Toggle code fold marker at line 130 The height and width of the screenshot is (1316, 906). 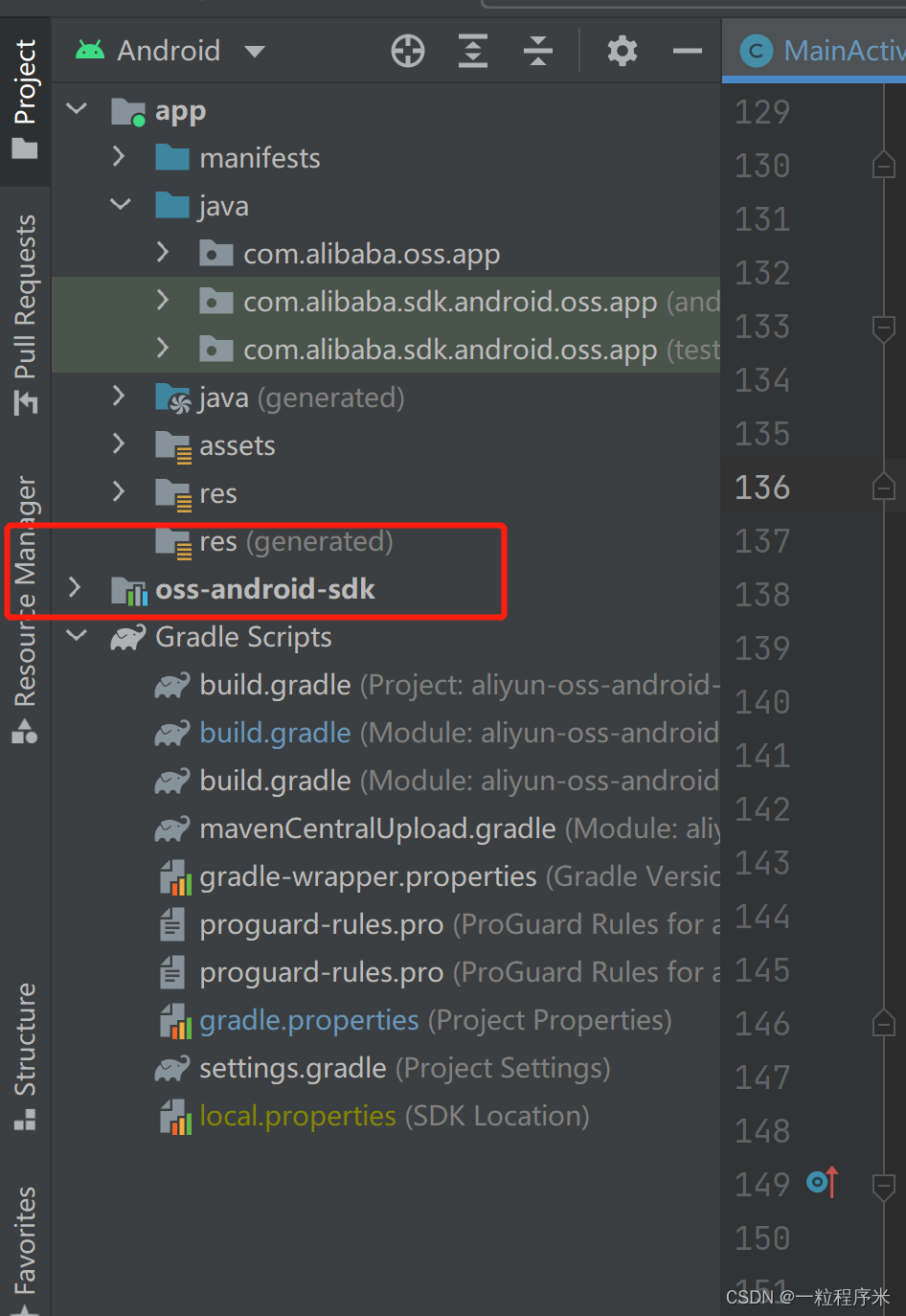[x=884, y=165]
